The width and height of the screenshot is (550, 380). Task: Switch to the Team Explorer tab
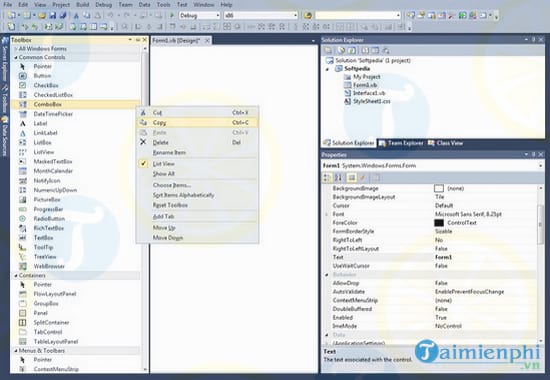401,143
